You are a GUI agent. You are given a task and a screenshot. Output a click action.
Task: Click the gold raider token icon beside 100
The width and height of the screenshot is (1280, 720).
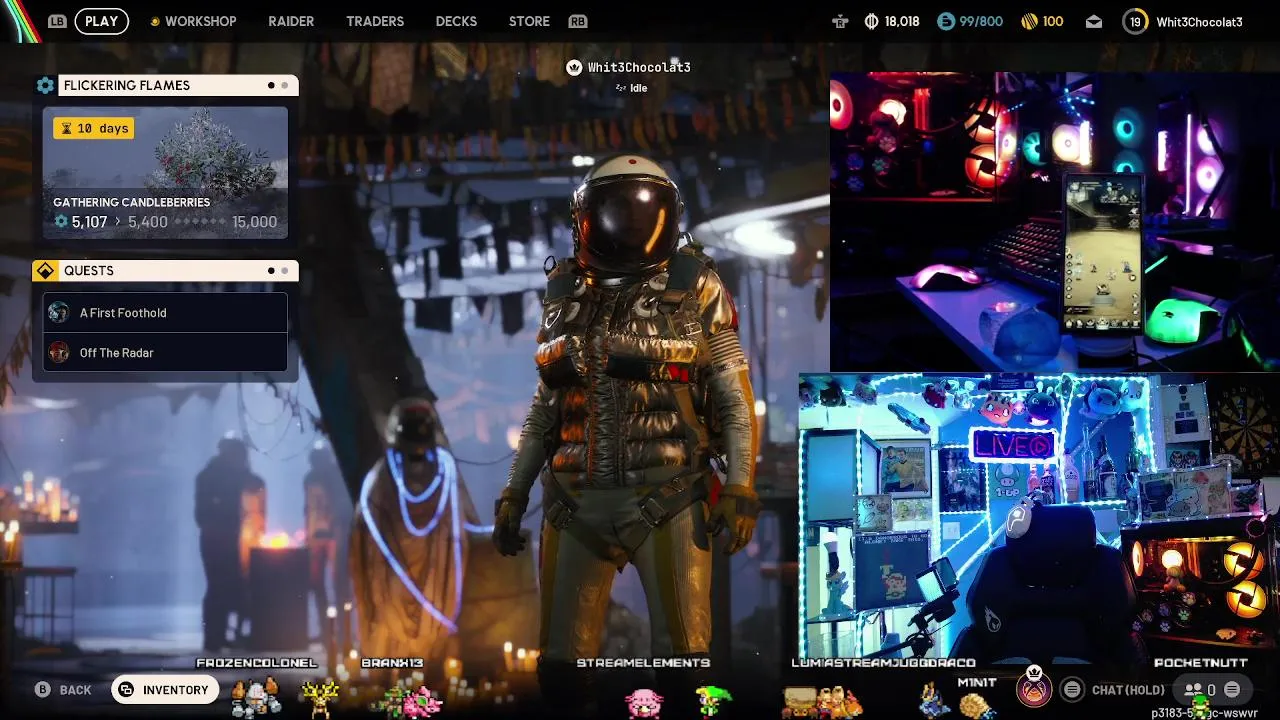pos(1029,21)
